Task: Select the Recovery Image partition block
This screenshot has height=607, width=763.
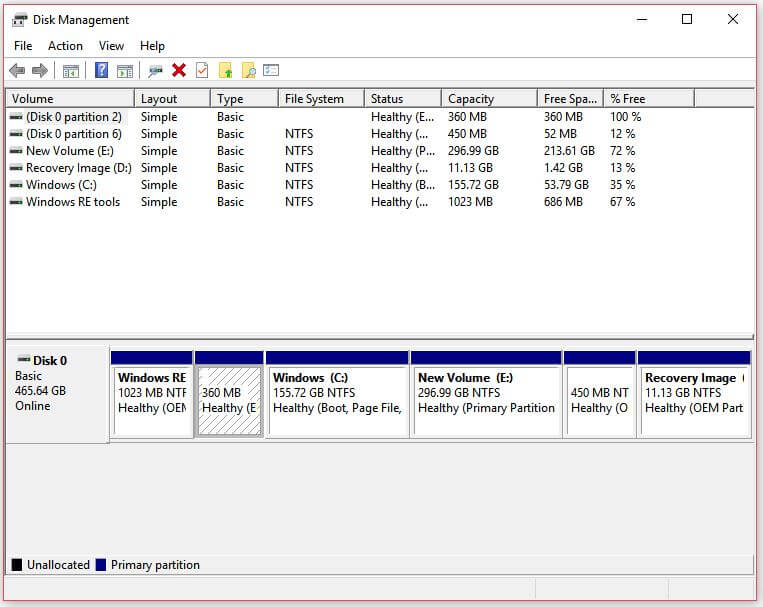Action: coord(694,394)
